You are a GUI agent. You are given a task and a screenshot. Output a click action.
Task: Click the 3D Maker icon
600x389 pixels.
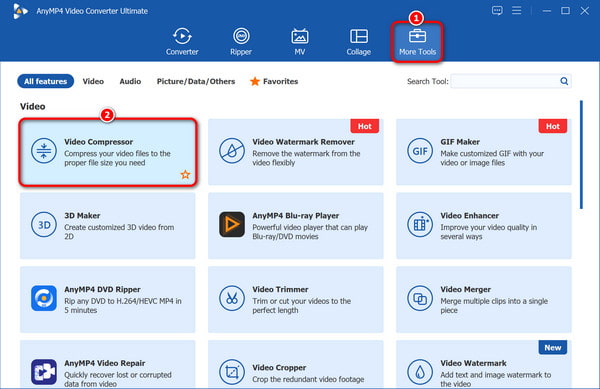(x=44, y=225)
